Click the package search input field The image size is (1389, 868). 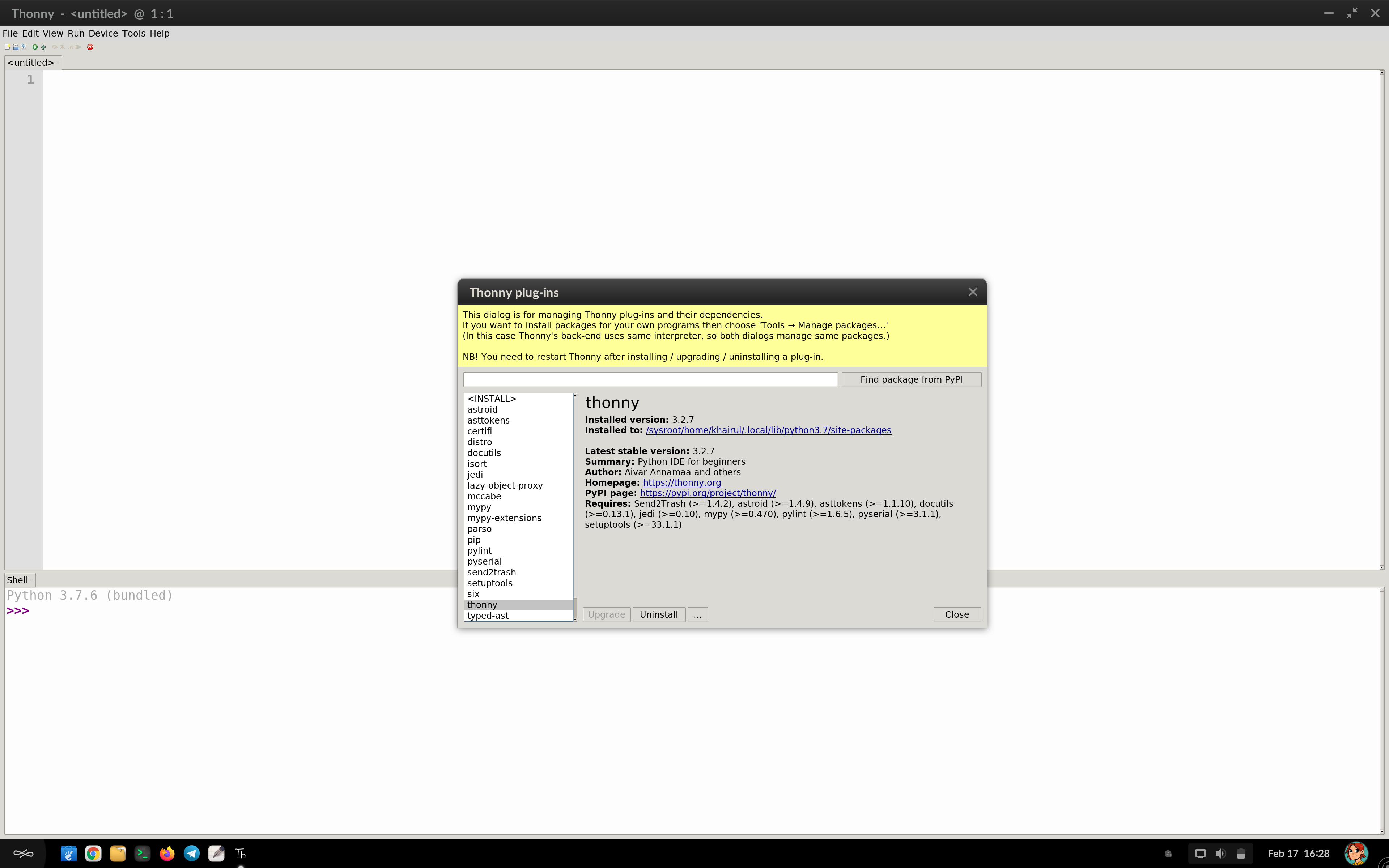tap(650, 379)
